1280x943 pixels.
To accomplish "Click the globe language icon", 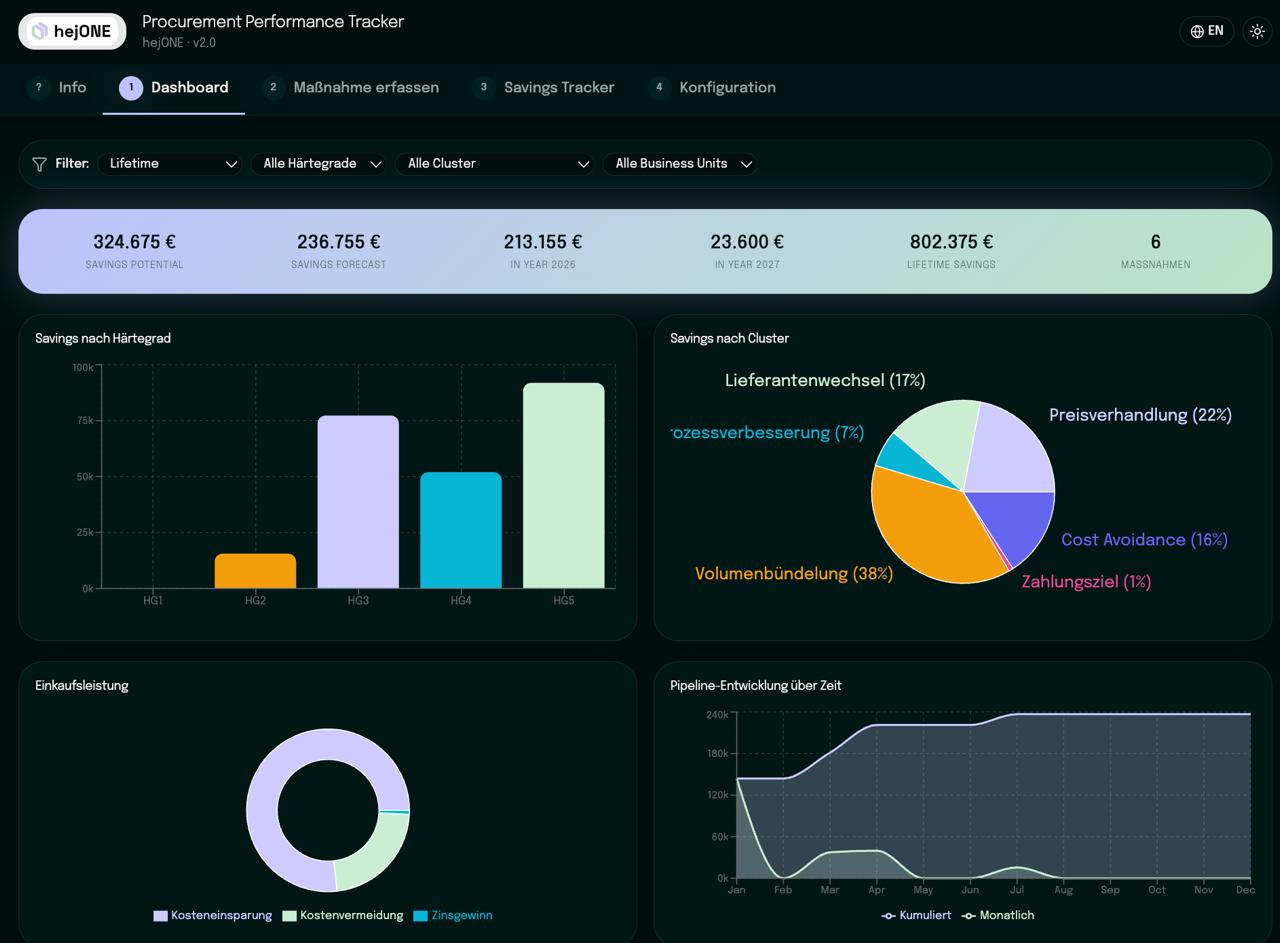I will click(x=1197, y=31).
